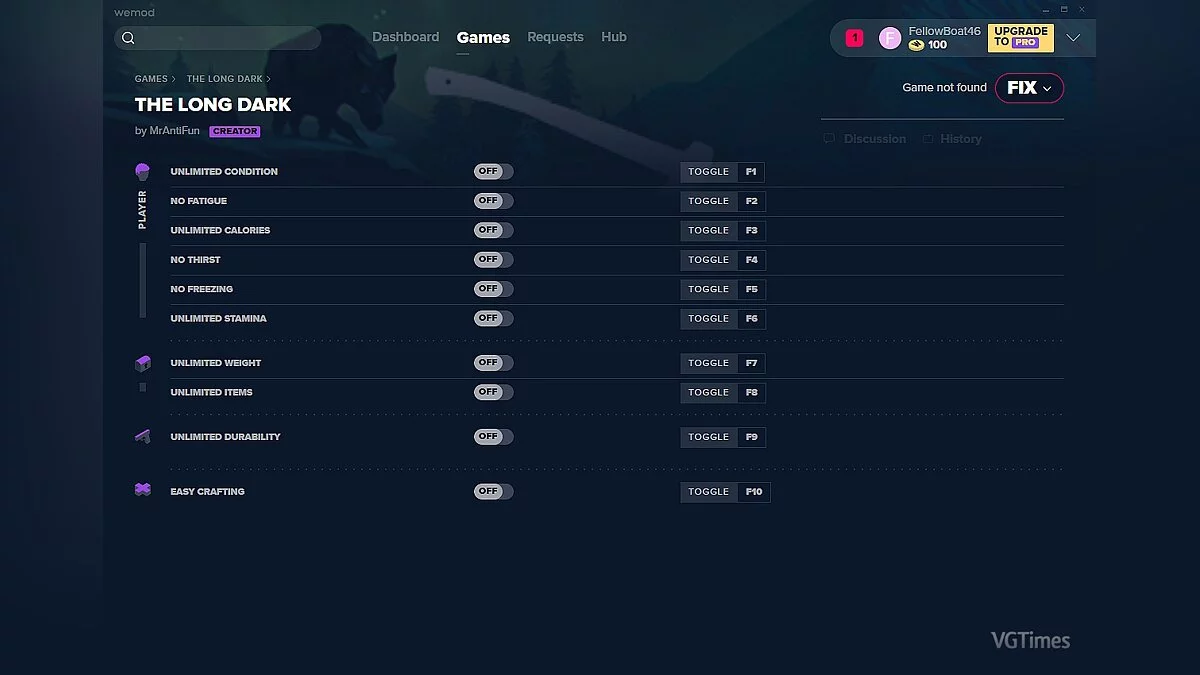Click the search magnifier icon

[x=129, y=37]
